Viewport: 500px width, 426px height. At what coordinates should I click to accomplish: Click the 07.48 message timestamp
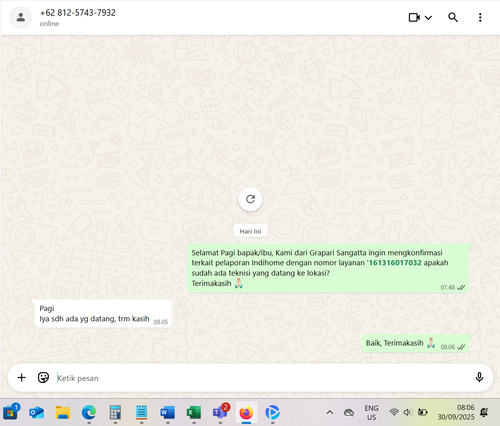(x=448, y=287)
